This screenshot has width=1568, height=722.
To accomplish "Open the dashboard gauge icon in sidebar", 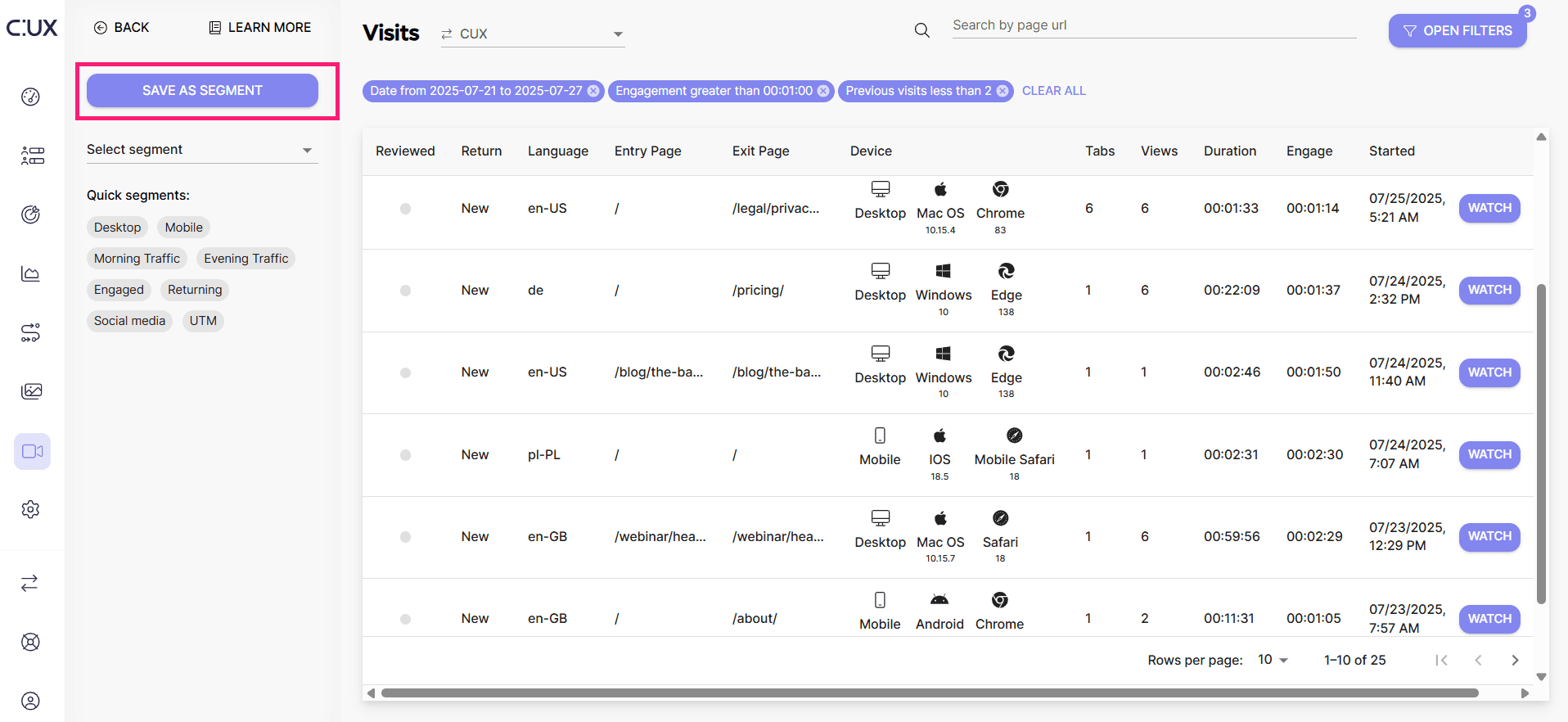I will coord(30,97).
